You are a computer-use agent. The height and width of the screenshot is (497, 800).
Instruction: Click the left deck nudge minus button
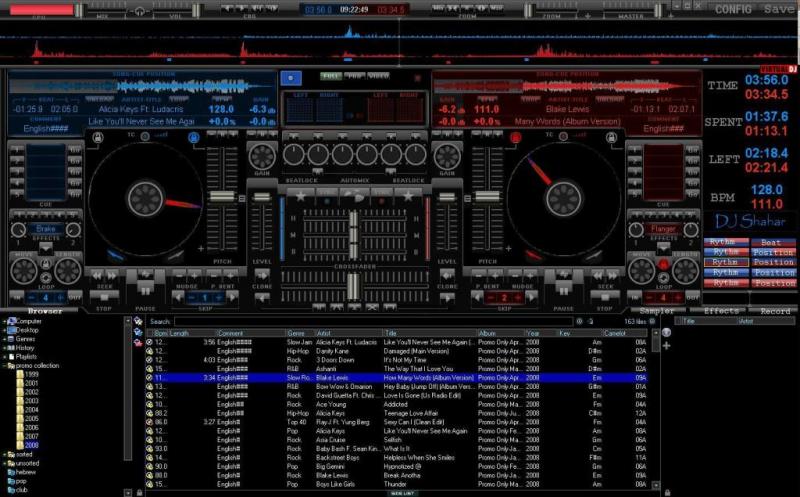click(180, 276)
